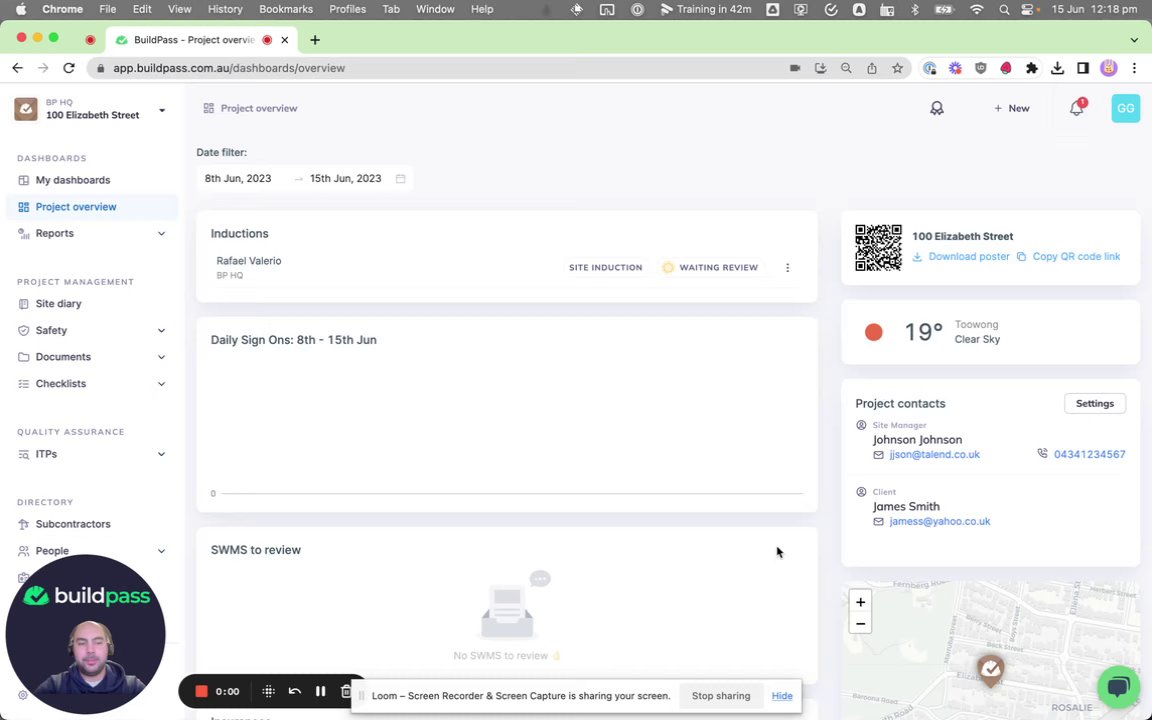The width and height of the screenshot is (1152, 720).
Task: Click the Loom grid drag handle icon
Action: [x=268, y=691]
